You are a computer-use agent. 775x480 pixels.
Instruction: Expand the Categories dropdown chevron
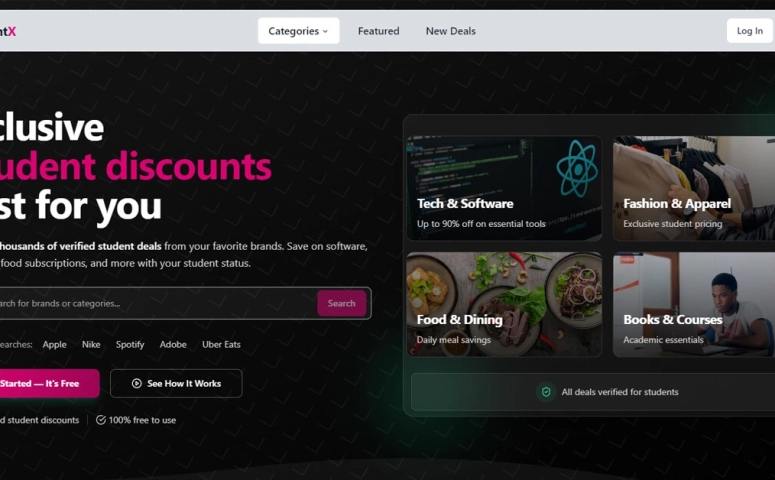(x=325, y=31)
